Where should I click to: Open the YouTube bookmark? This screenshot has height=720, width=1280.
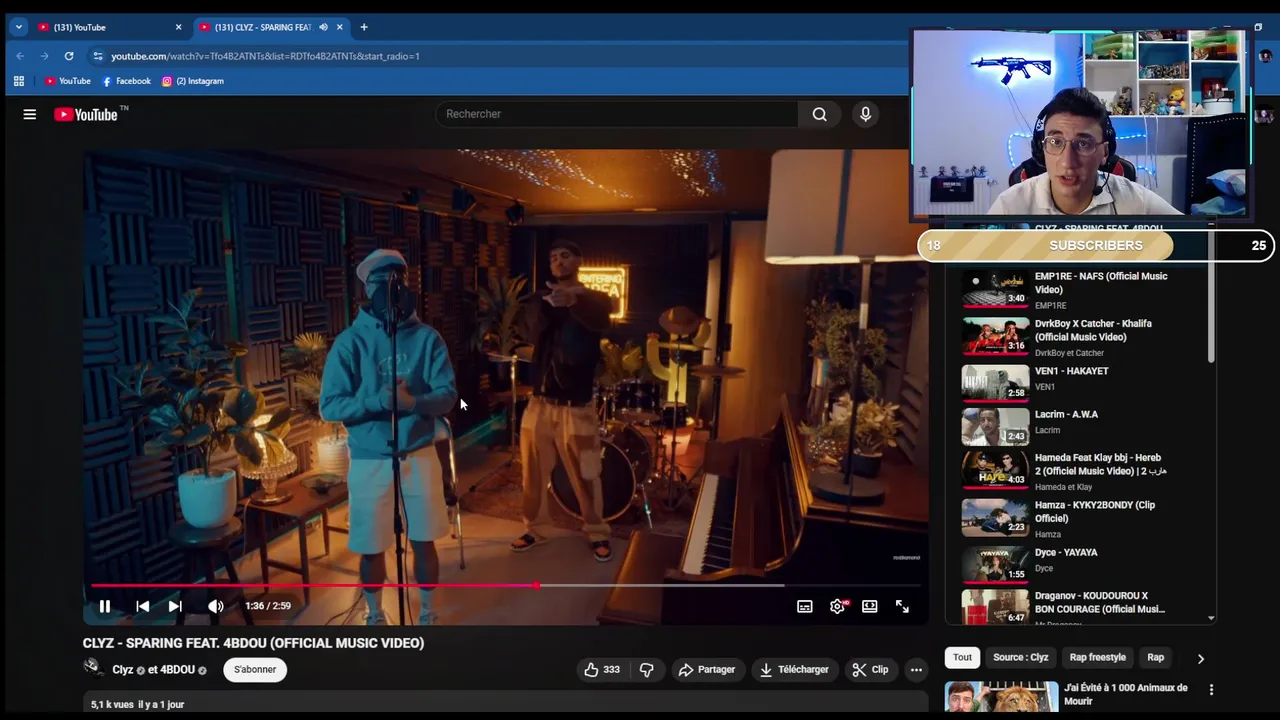click(x=68, y=81)
